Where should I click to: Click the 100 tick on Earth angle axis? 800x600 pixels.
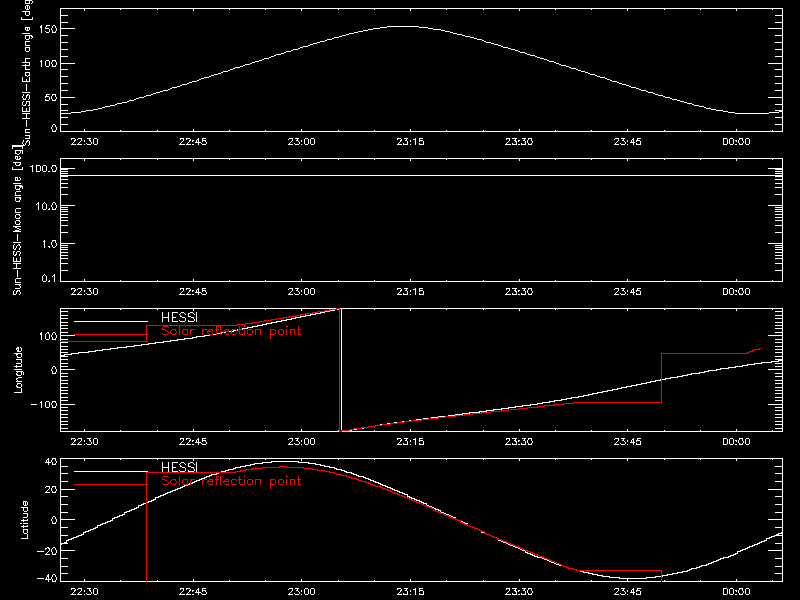click(49, 63)
